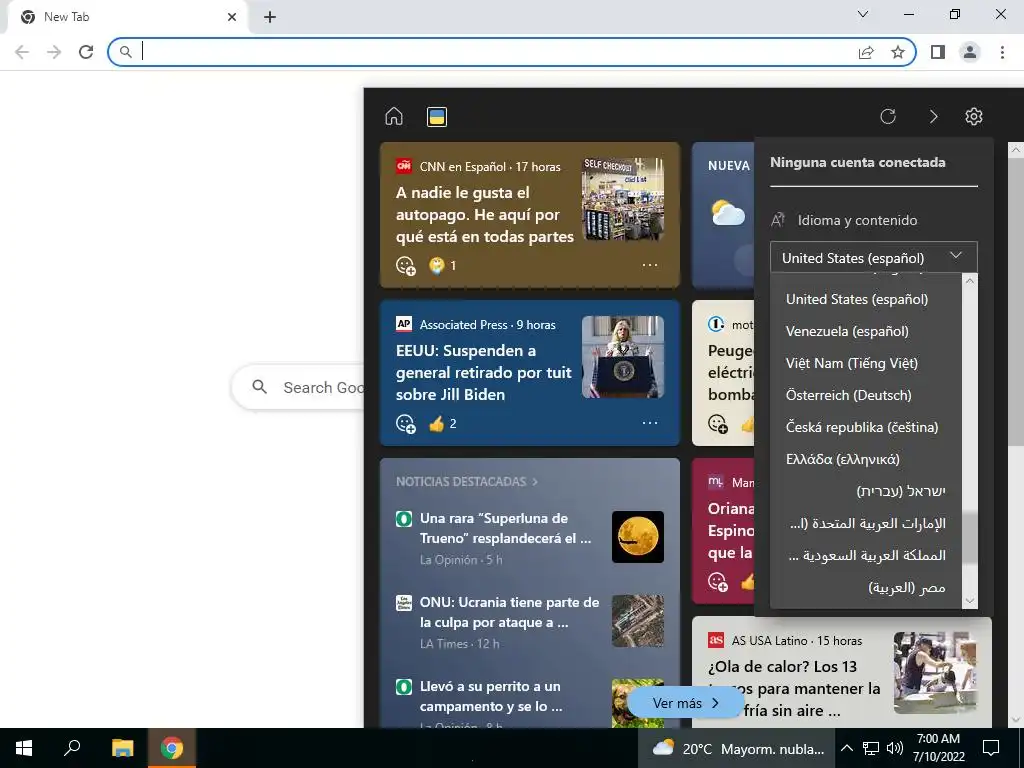
Task: Open the Superluna de Trueno story
Action: pyautogui.click(x=505, y=528)
